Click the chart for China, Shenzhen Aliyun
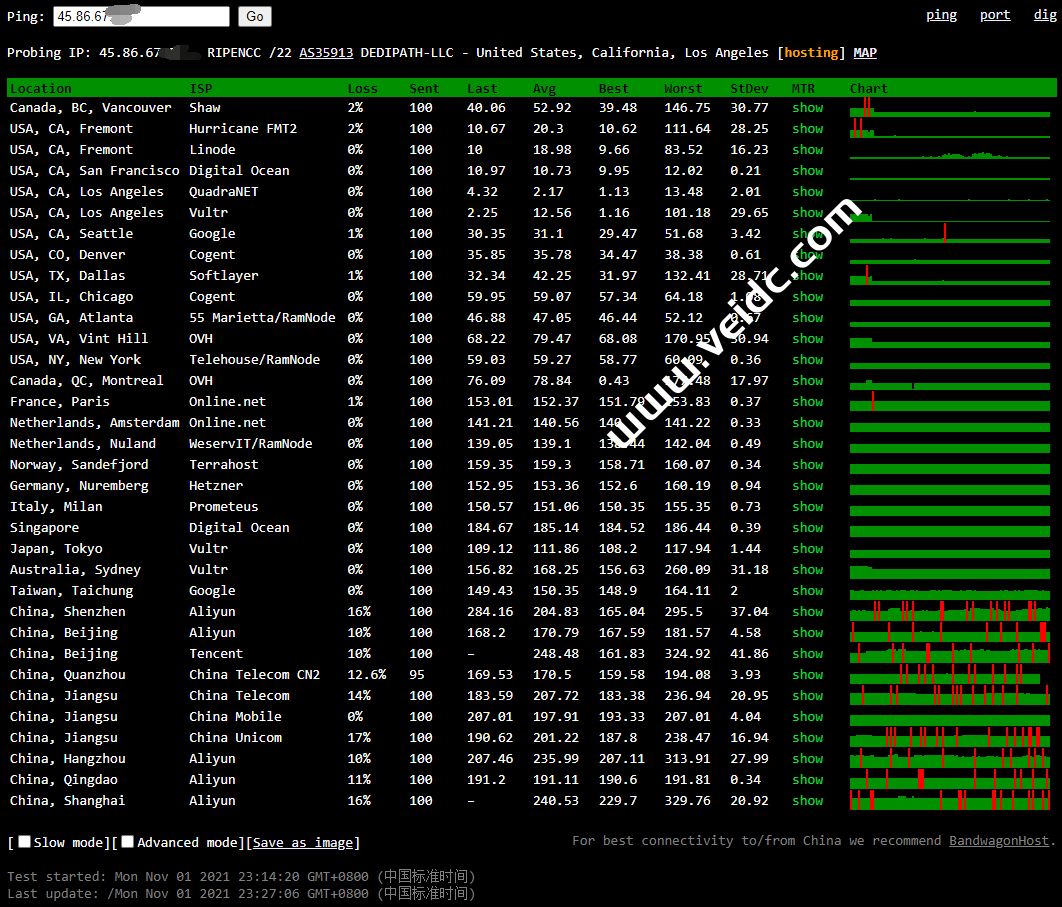Viewport: 1062px width, 907px height. (x=950, y=611)
